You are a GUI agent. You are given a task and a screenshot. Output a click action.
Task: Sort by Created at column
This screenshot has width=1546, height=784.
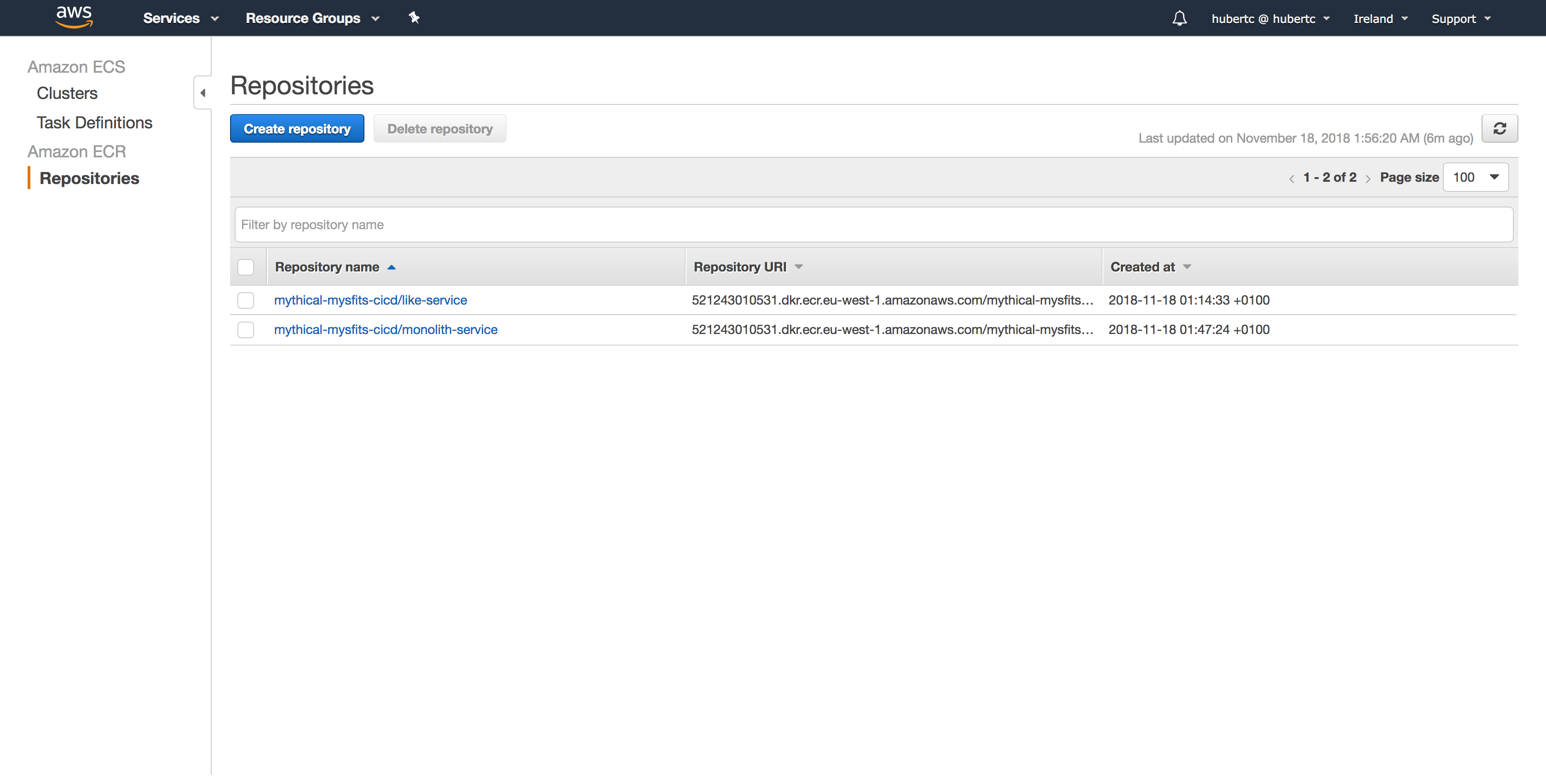point(1150,267)
